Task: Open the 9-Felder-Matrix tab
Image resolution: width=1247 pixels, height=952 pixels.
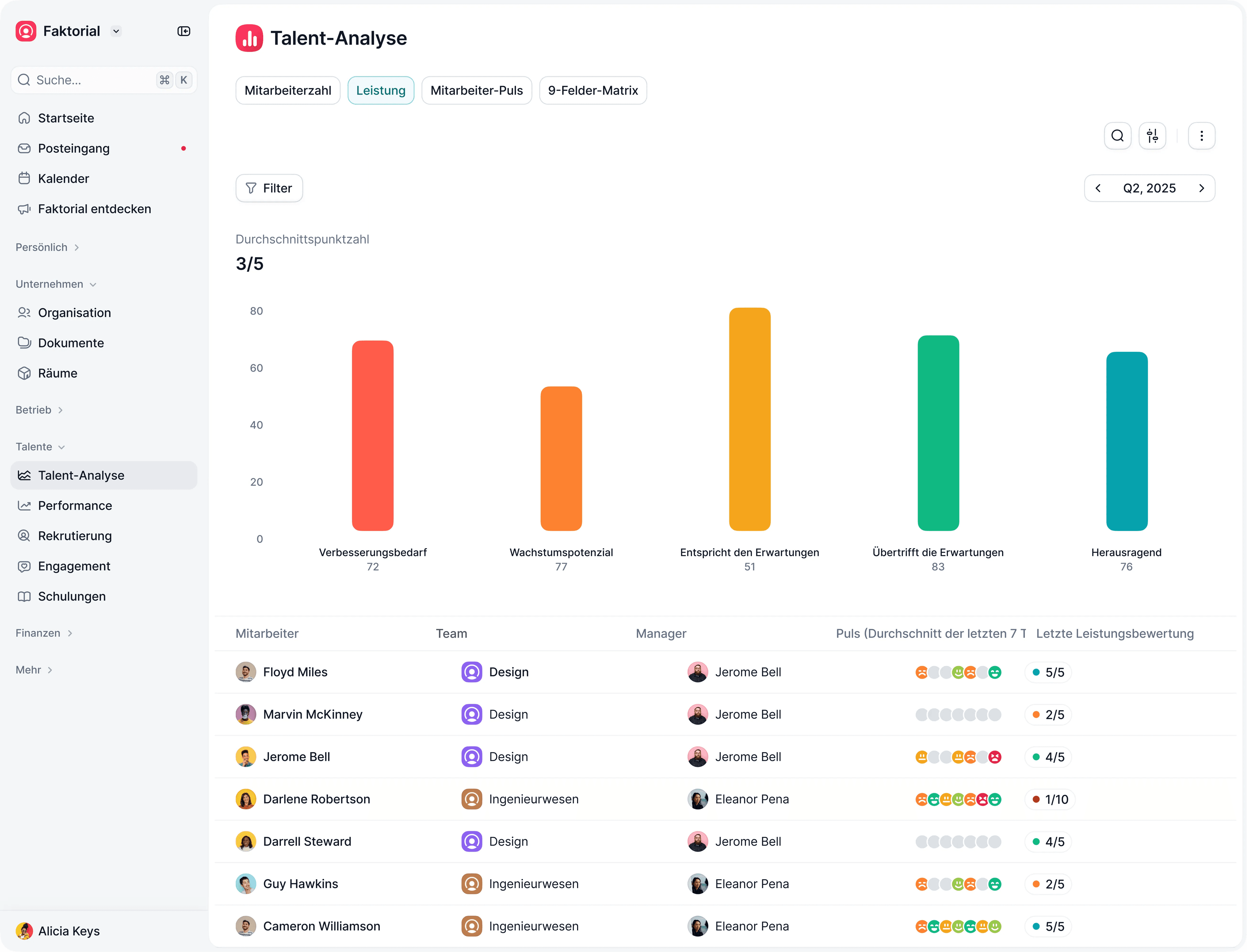Action: [593, 91]
